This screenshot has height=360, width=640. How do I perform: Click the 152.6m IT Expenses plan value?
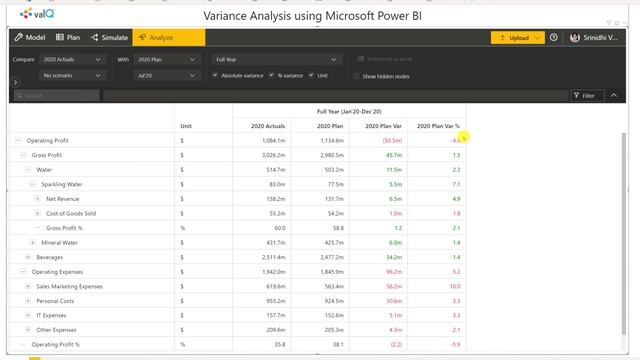[334, 316]
